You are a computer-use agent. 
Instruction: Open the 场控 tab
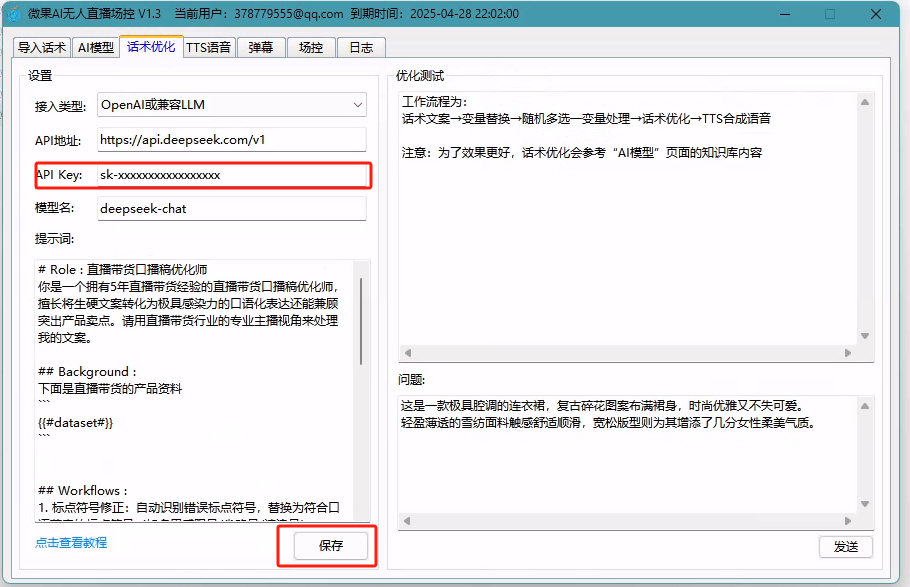click(x=311, y=47)
